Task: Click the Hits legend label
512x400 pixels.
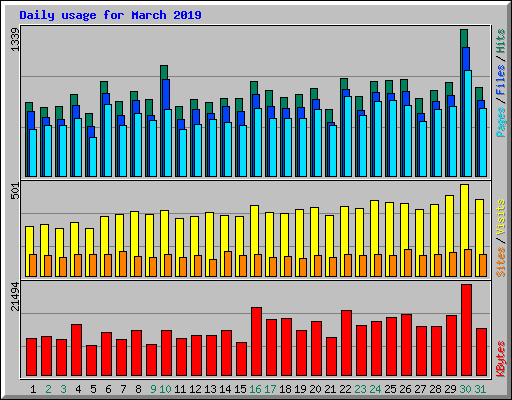Action: click(500, 41)
